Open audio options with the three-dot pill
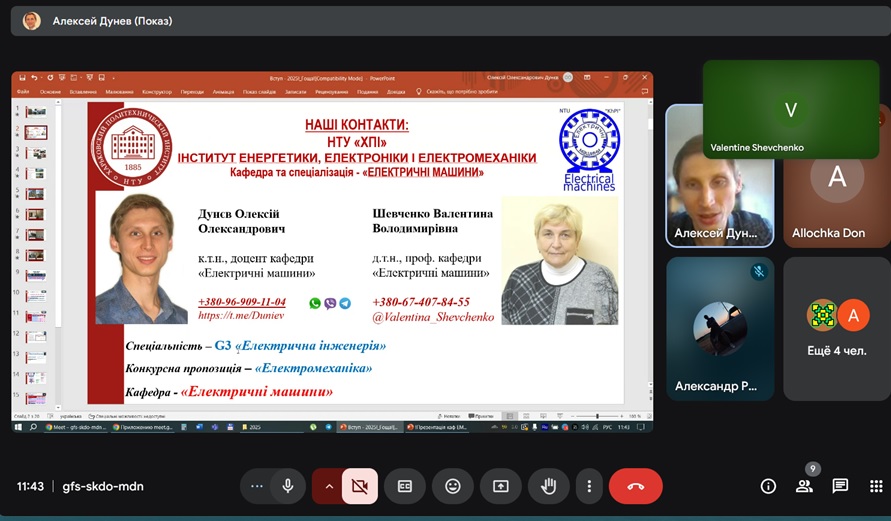This screenshot has height=521, width=891. coord(256,486)
